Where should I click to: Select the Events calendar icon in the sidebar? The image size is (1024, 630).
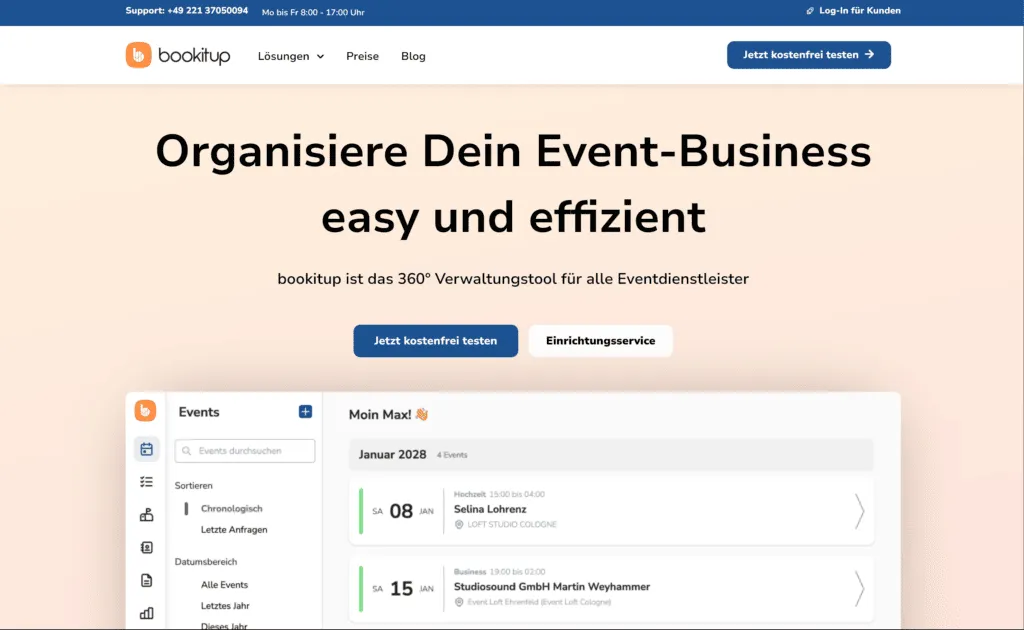[x=146, y=448]
